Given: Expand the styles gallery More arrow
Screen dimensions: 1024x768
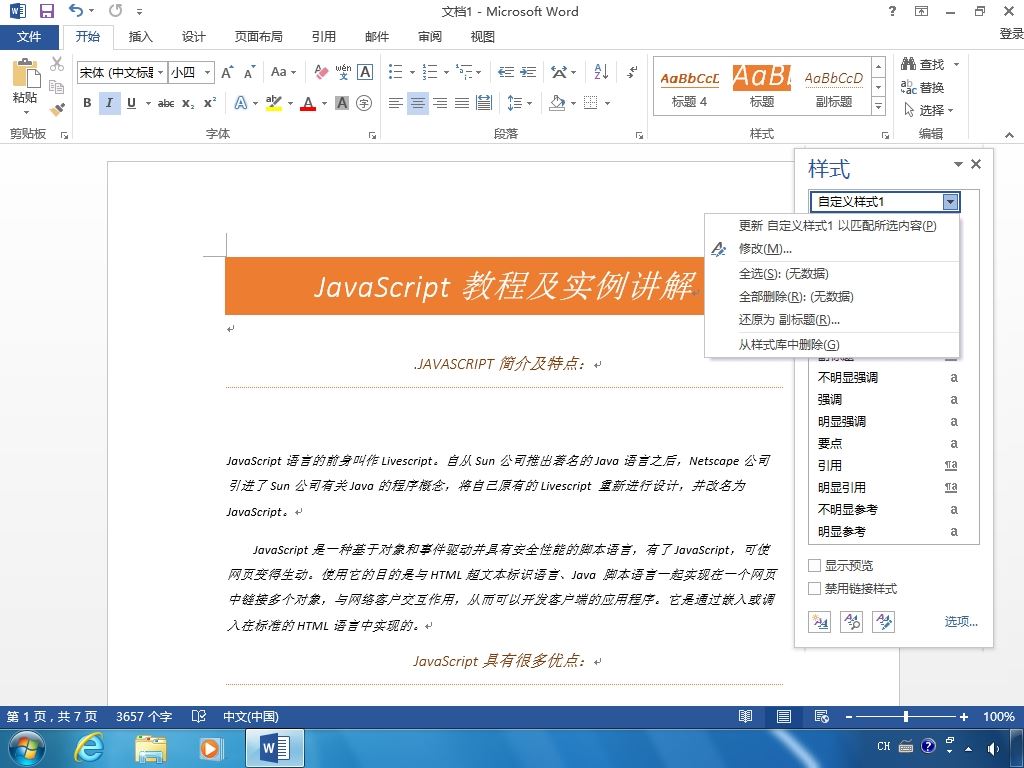Looking at the screenshot, I should tap(878, 106).
